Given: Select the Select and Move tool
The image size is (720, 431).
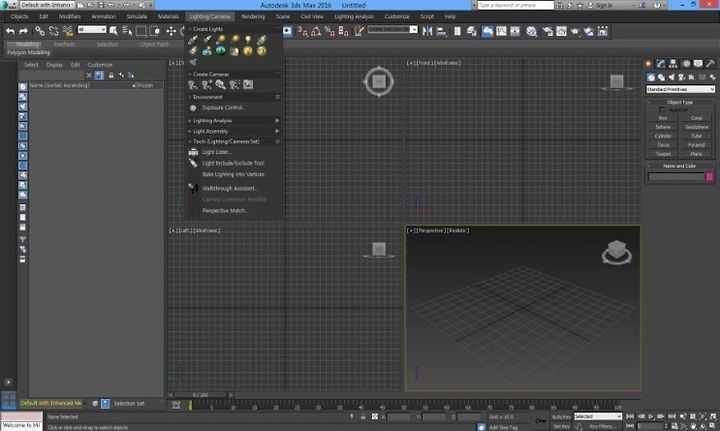Looking at the screenshot, I should tap(171, 31).
